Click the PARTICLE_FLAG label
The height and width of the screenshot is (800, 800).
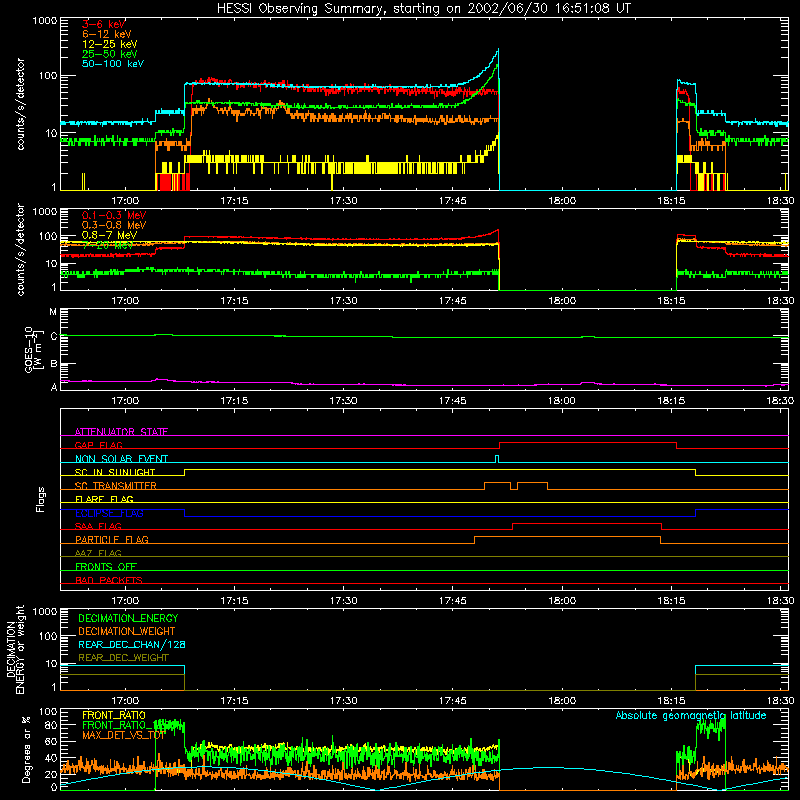(x=112, y=540)
